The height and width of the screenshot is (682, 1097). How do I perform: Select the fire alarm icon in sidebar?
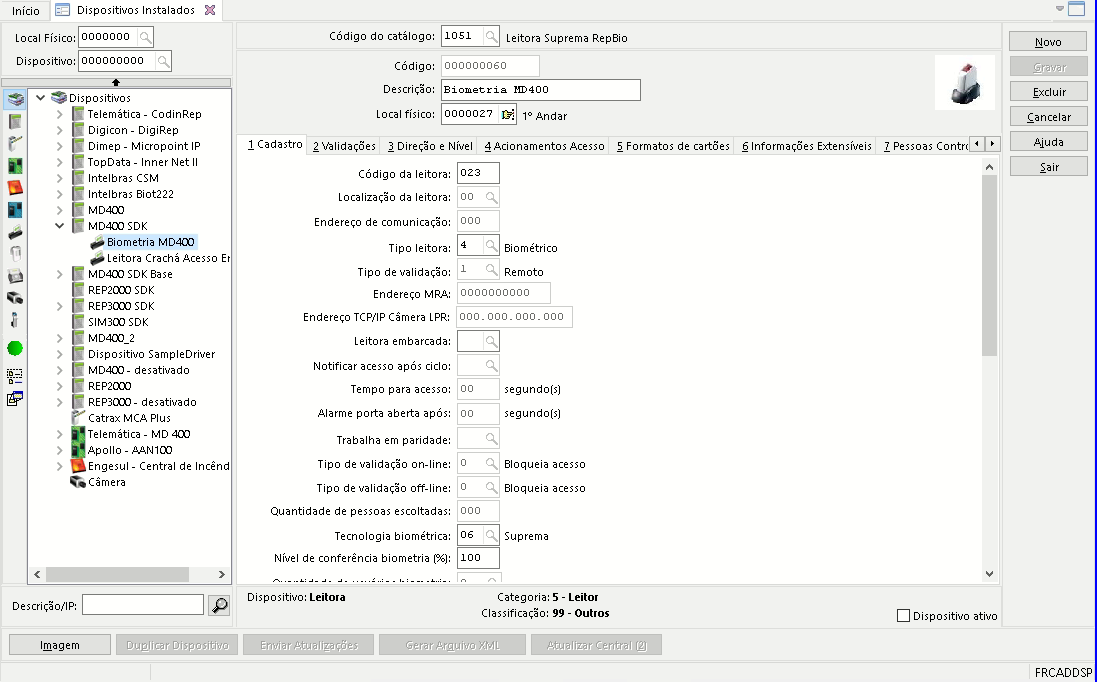point(15,187)
